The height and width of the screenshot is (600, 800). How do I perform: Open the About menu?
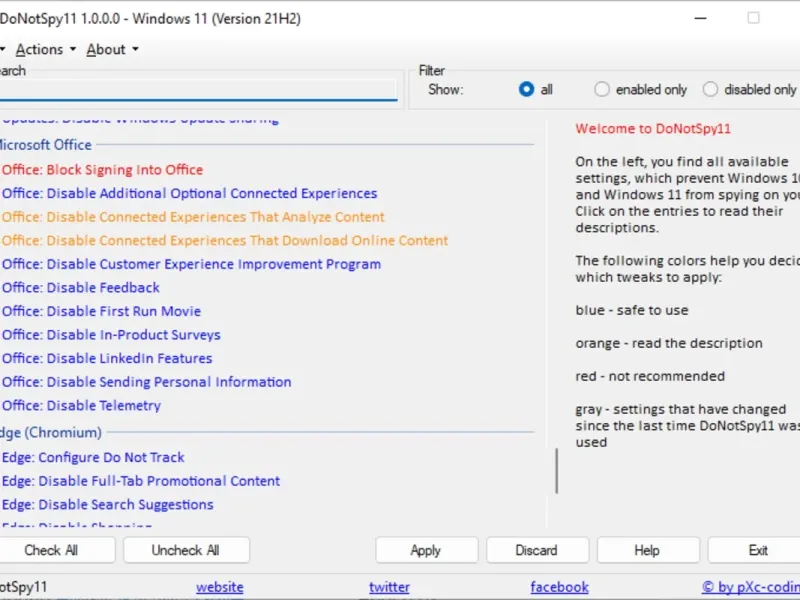click(x=112, y=49)
